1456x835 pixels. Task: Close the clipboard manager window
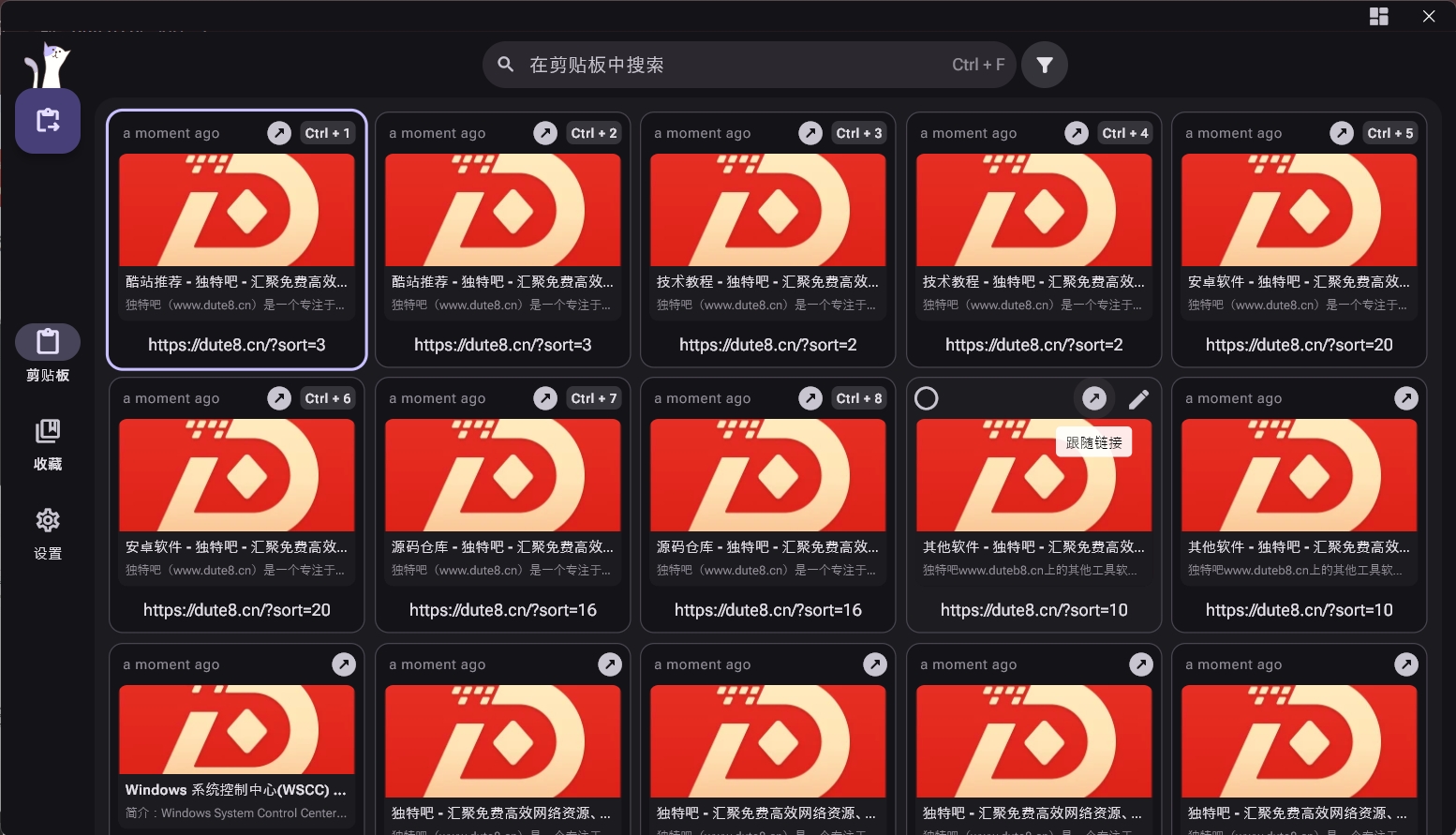pyautogui.click(x=1429, y=16)
